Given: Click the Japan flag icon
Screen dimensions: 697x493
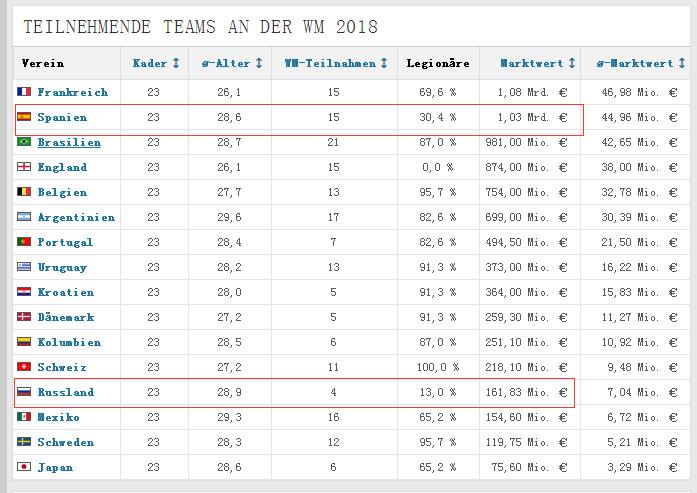Looking at the screenshot, I should point(24,467).
